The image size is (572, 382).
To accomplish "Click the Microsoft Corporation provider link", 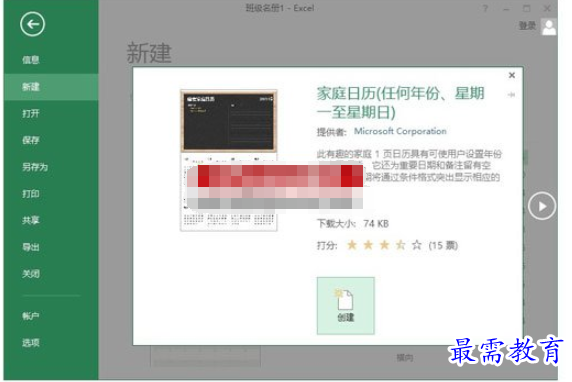I will click(x=400, y=131).
